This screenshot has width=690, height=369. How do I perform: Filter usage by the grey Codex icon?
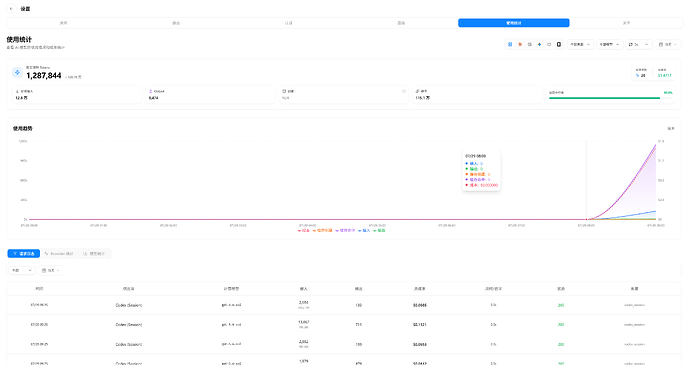tap(529, 44)
